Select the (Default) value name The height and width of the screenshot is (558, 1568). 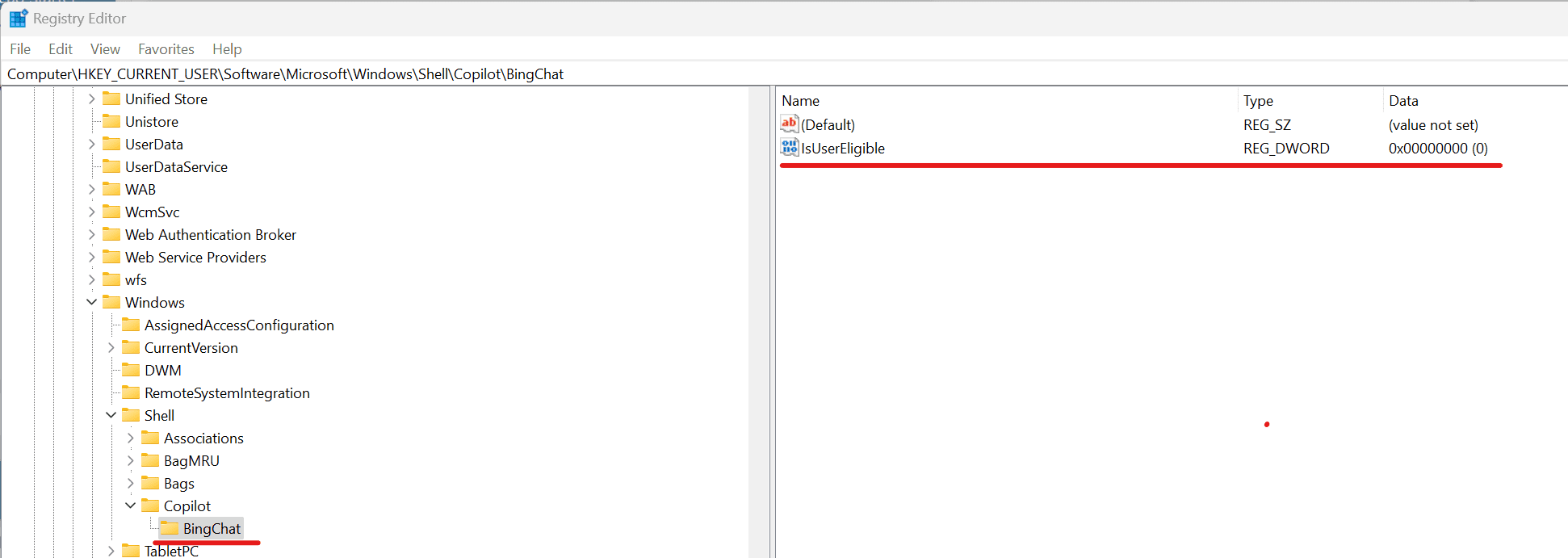(828, 125)
